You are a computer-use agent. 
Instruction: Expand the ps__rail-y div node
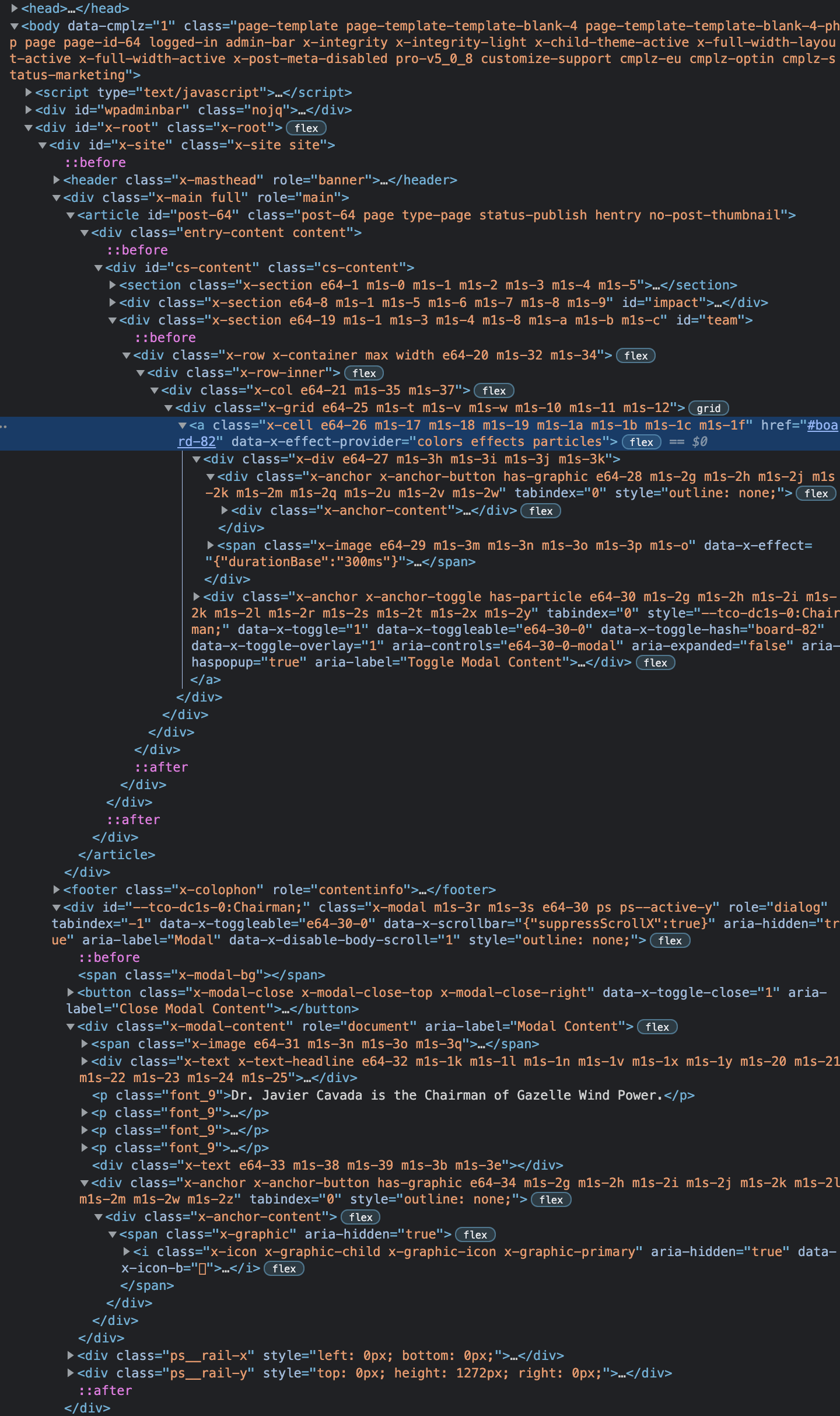tap(71, 1373)
